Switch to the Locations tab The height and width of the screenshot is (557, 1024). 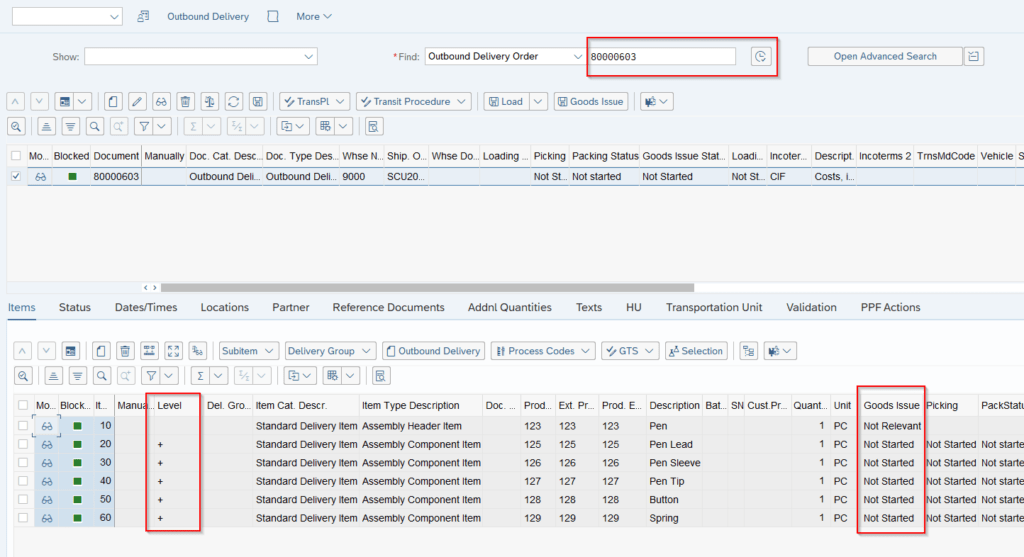click(225, 308)
